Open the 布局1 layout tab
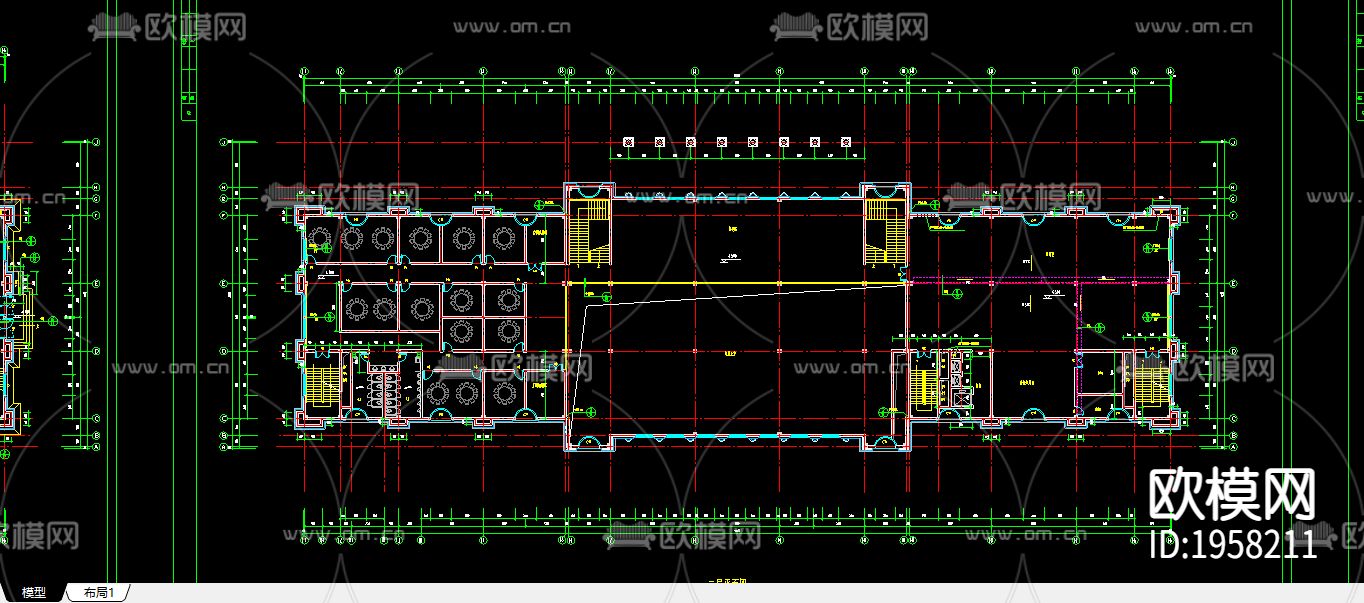Screen dimensions: 1364x603 pos(99,593)
